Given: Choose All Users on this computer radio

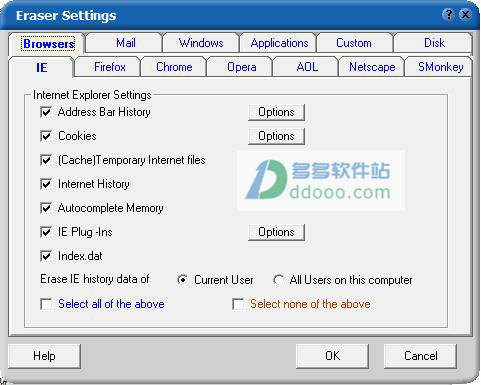Looking at the screenshot, I should tap(278, 280).
